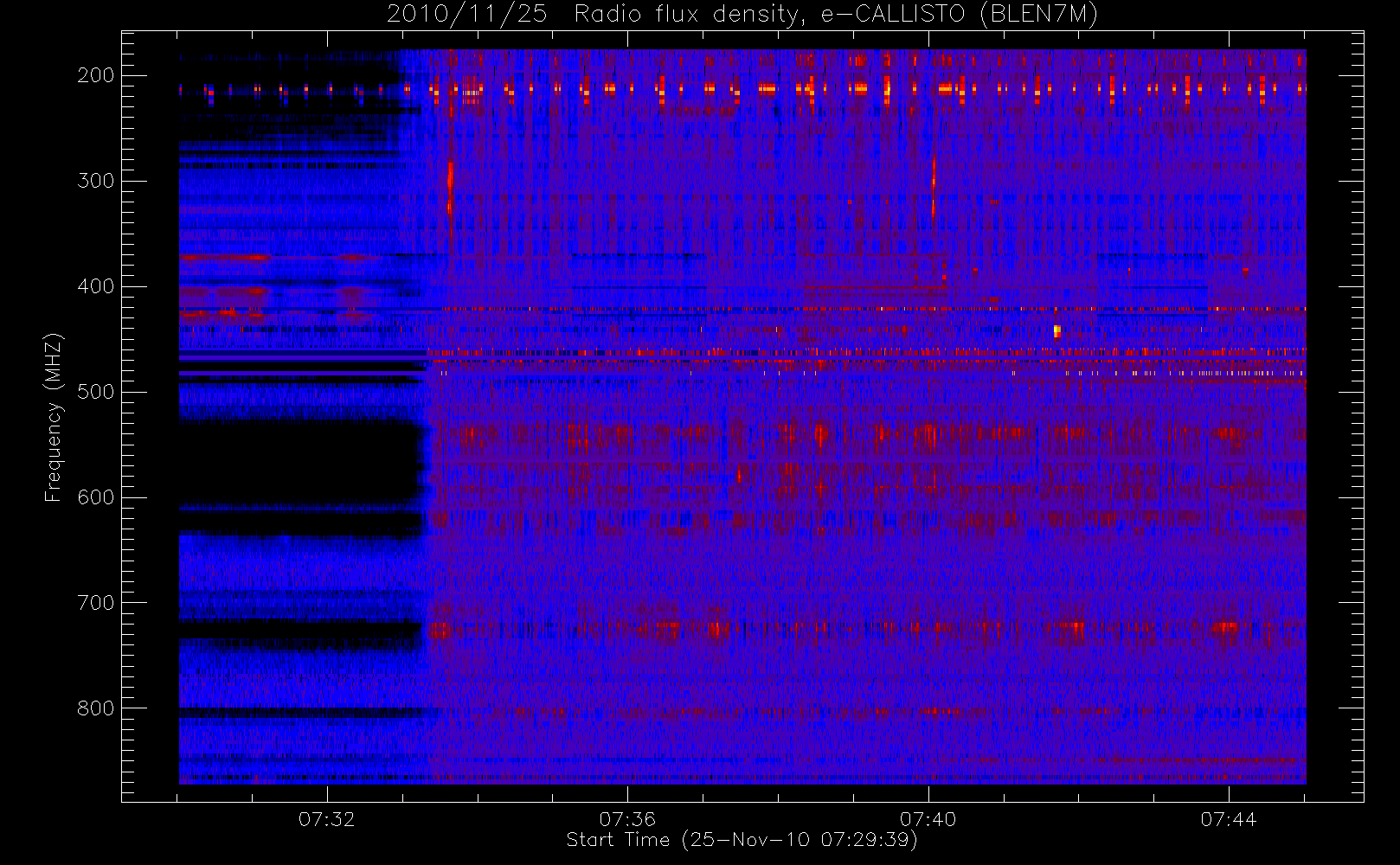The height and width of the screenshot is (865, 1400).
Task: Select the 600 MHz frequency axis label
Action: [x=95, y=497]
